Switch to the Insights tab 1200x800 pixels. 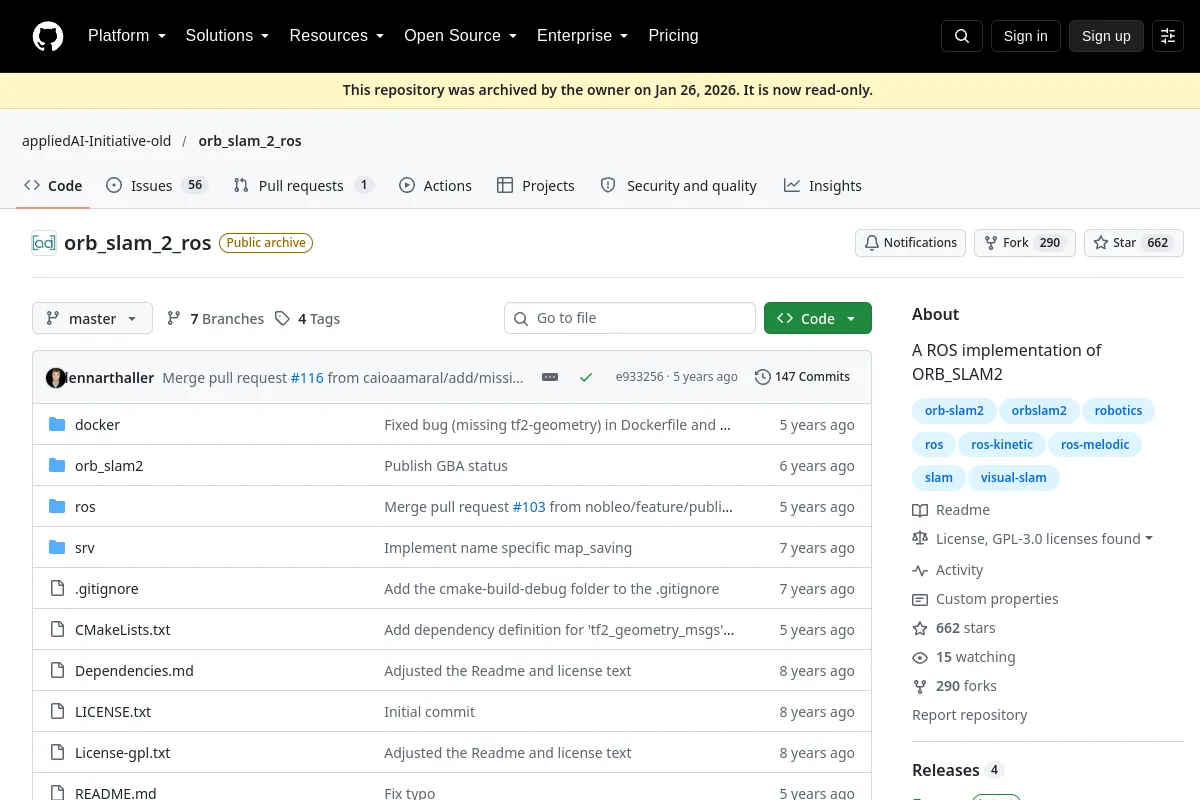pyautogui.click(x=822, y=186)
